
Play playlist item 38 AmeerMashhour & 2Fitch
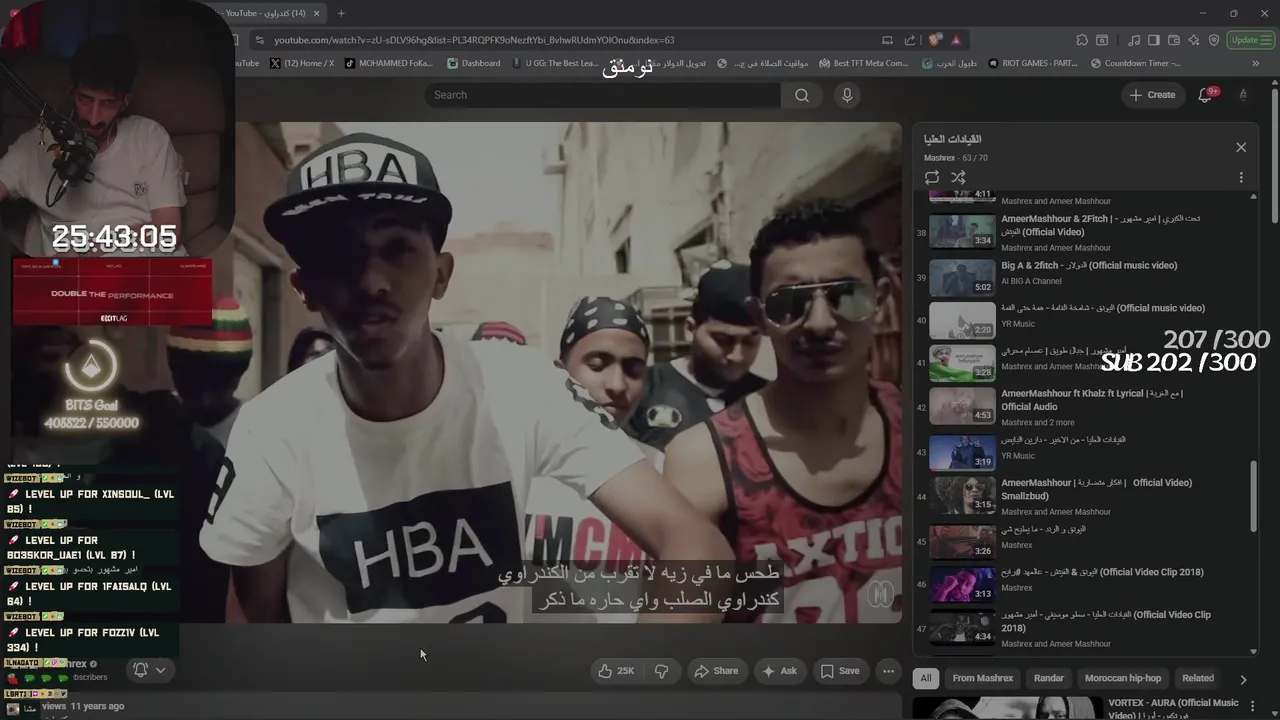click(x=1084, y=232)
